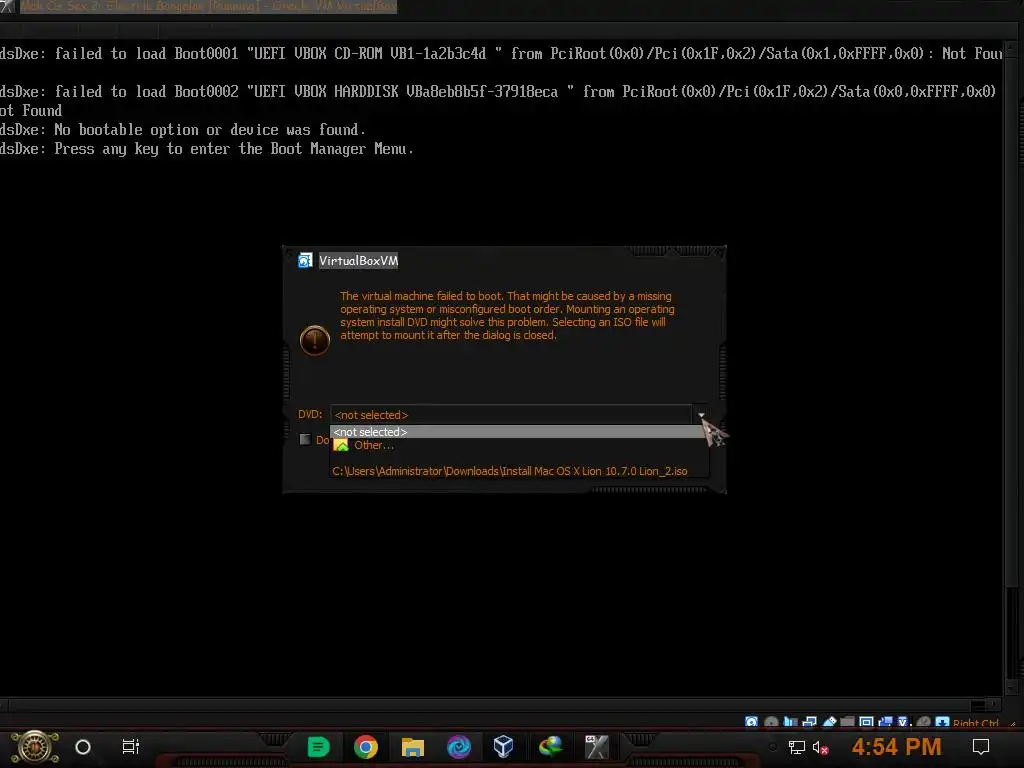1024x768 pixels.
Task: Click the VM window title bar icon
Action: (x=7, y=7)
